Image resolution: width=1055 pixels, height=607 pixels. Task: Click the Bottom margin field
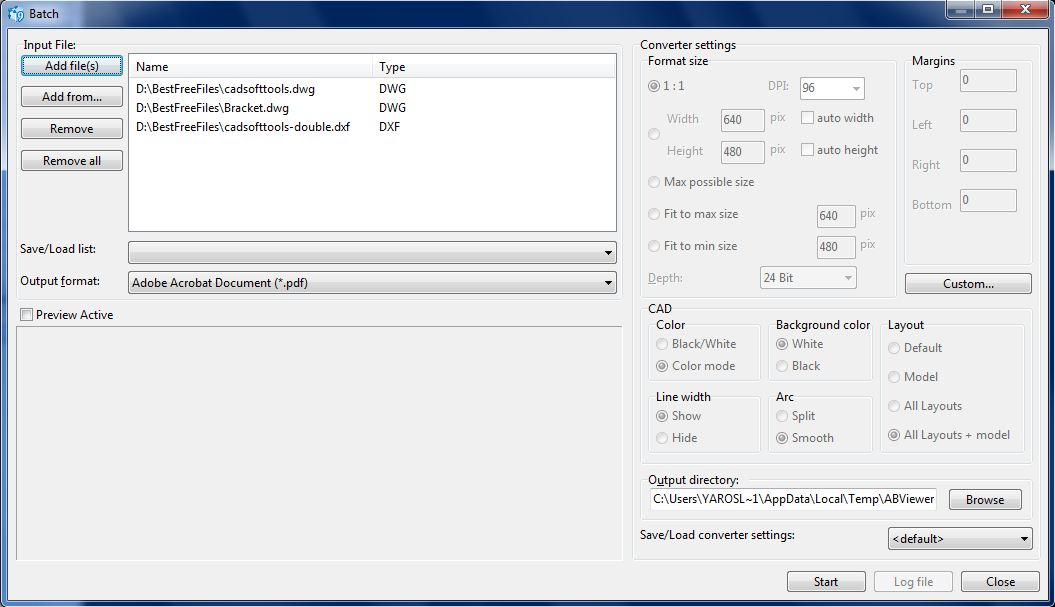[988, 200]
